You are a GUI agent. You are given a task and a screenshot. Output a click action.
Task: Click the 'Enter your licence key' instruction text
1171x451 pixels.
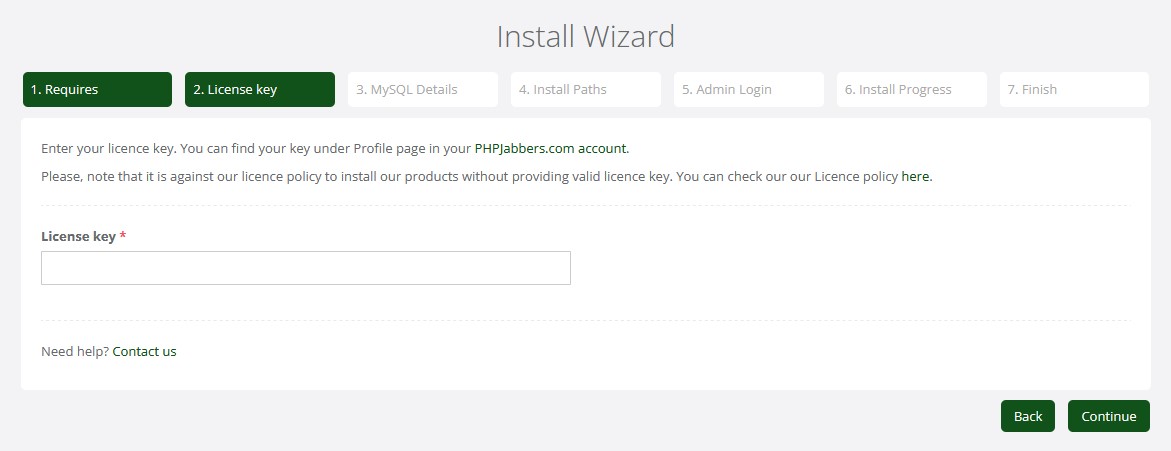tap(250, 148)
